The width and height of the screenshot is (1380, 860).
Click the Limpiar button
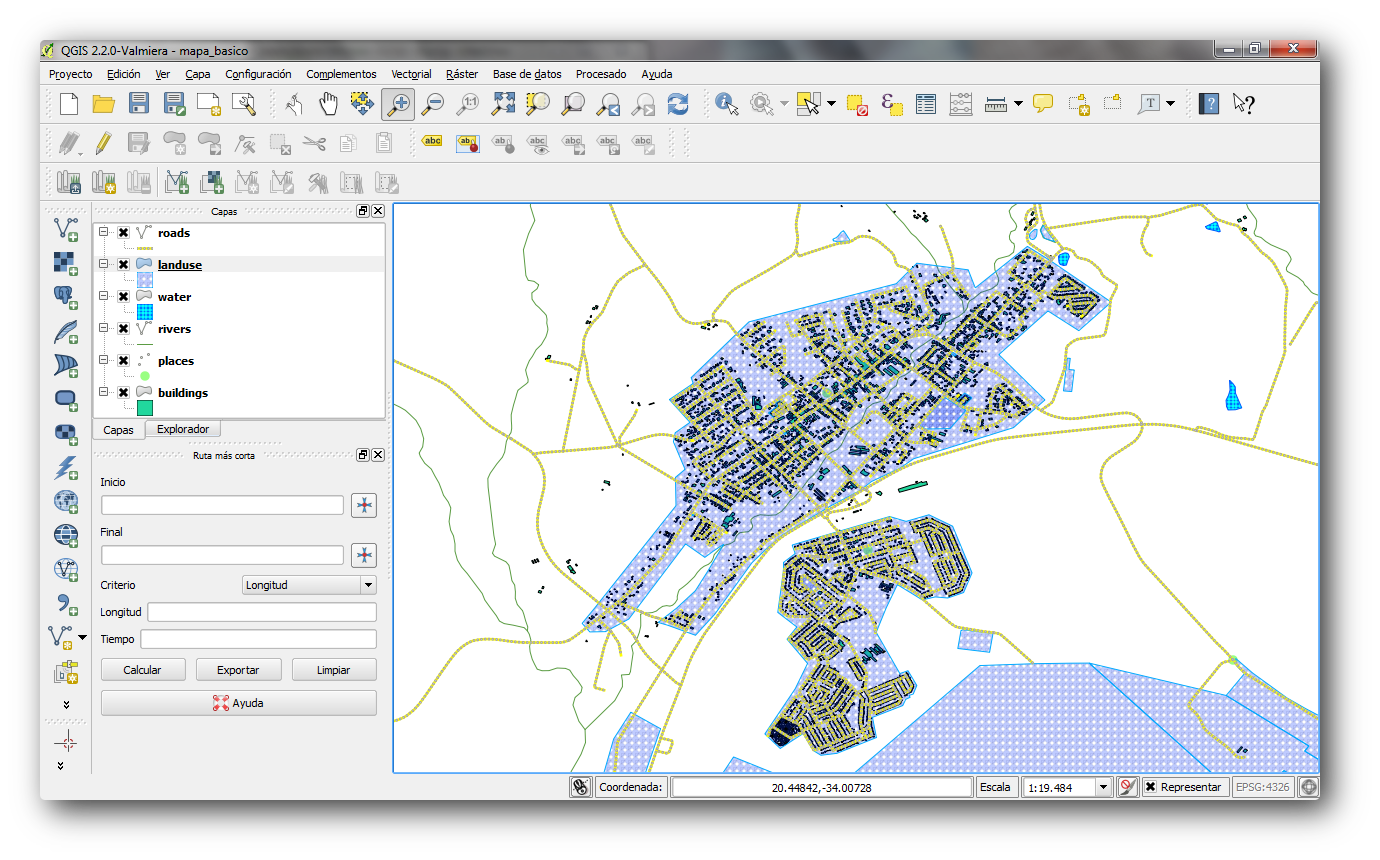[334, 670]
